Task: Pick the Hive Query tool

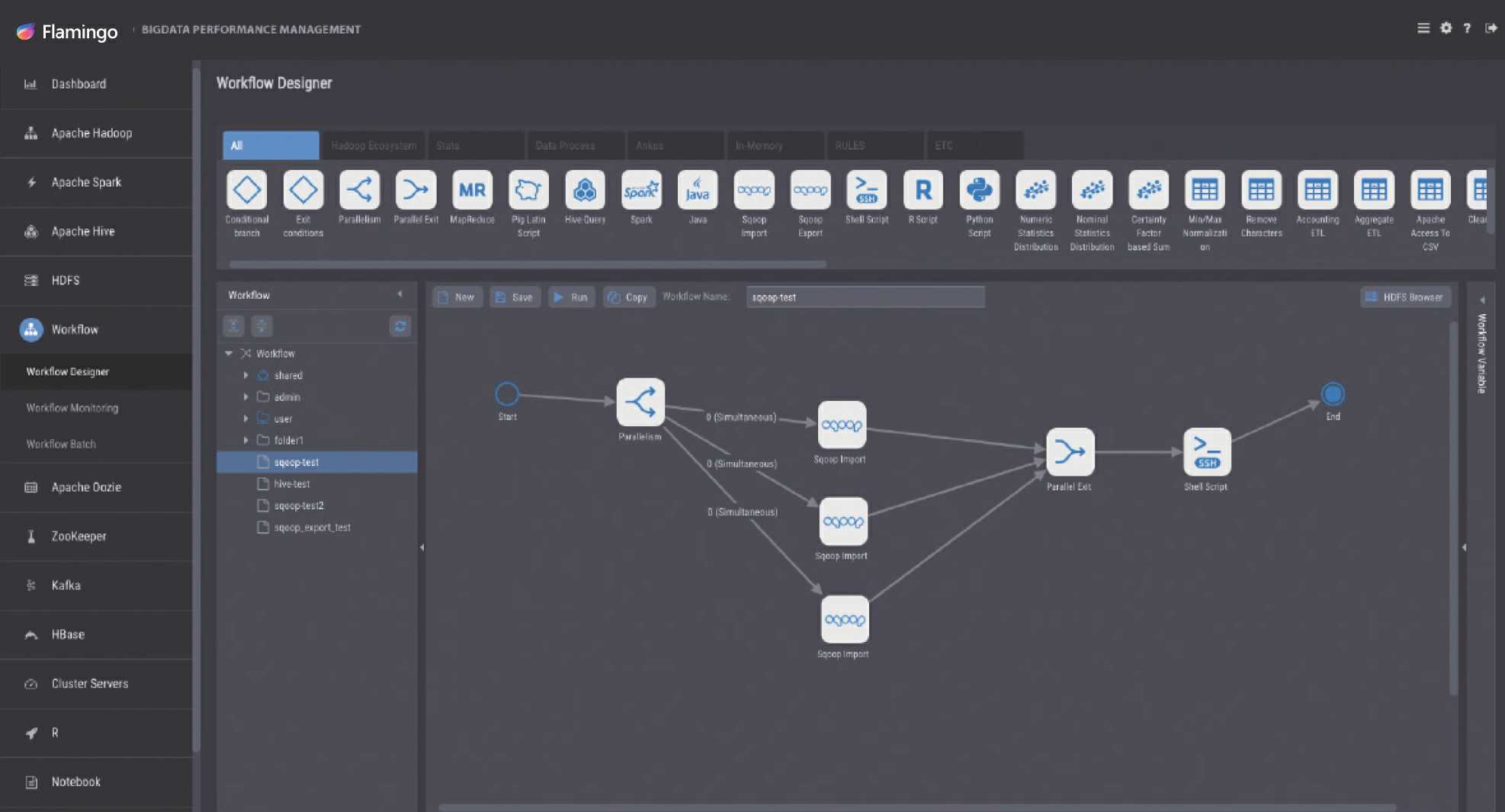Action: pos(585,191)
